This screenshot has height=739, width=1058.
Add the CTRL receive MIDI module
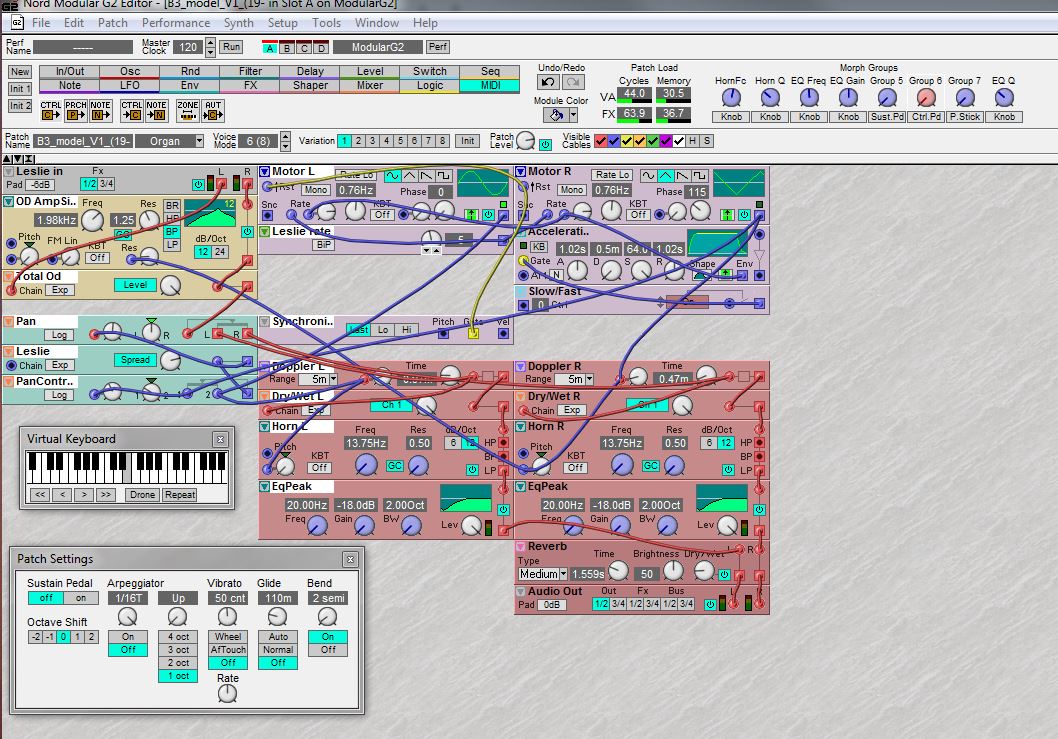(x=132, y=111)
